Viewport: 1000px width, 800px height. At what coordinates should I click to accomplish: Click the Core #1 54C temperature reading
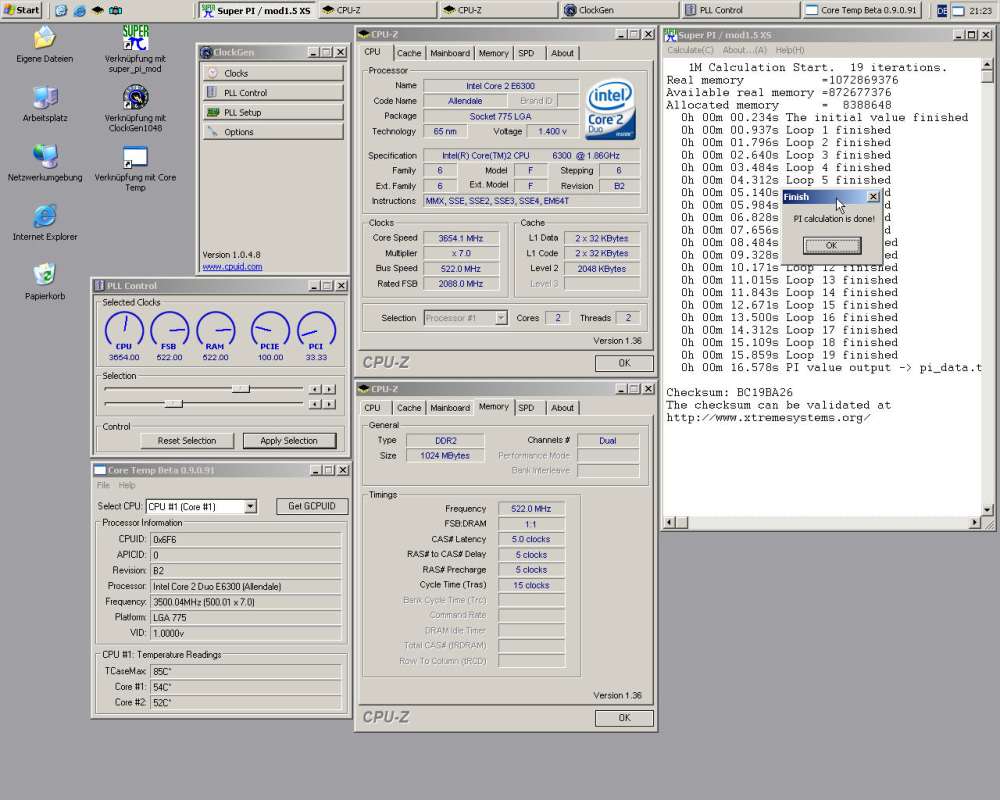click(246, 687)
